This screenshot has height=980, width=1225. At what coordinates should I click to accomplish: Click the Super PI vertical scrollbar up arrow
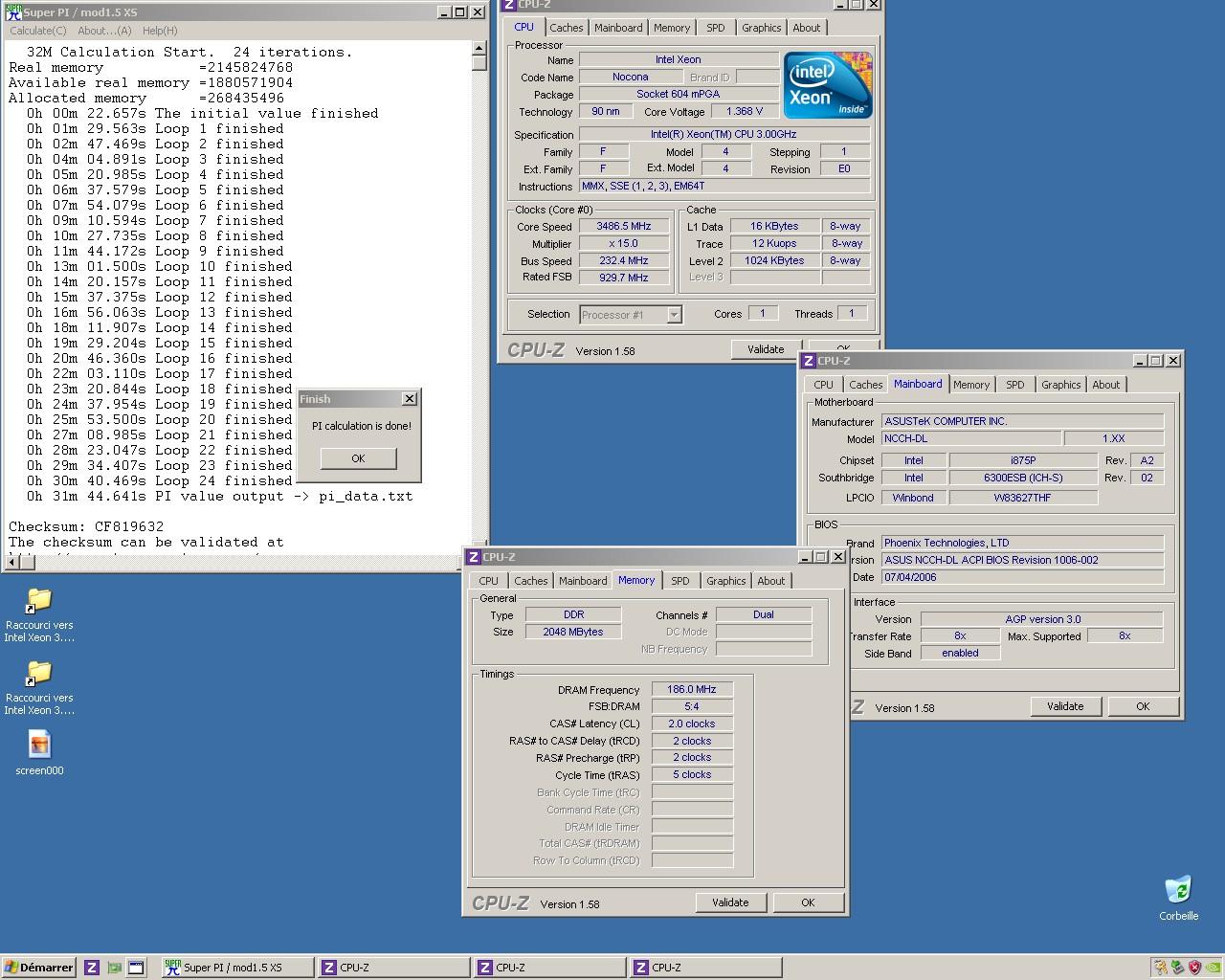479,48
